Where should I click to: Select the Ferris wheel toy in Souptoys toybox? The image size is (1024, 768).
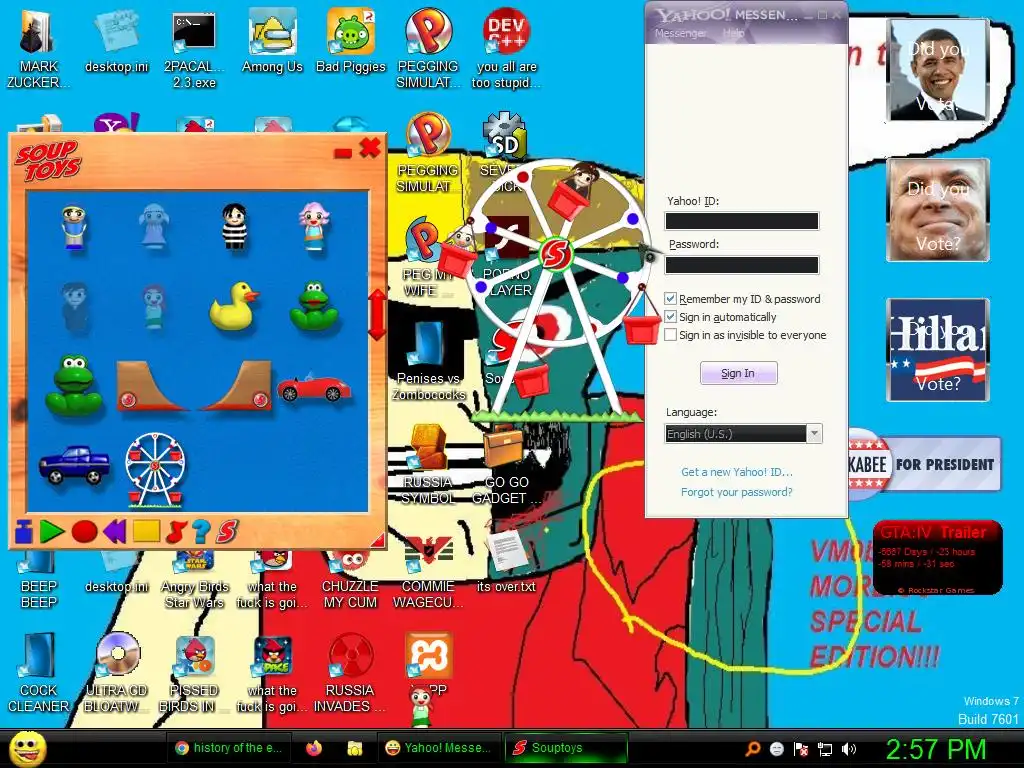[155, 470]
